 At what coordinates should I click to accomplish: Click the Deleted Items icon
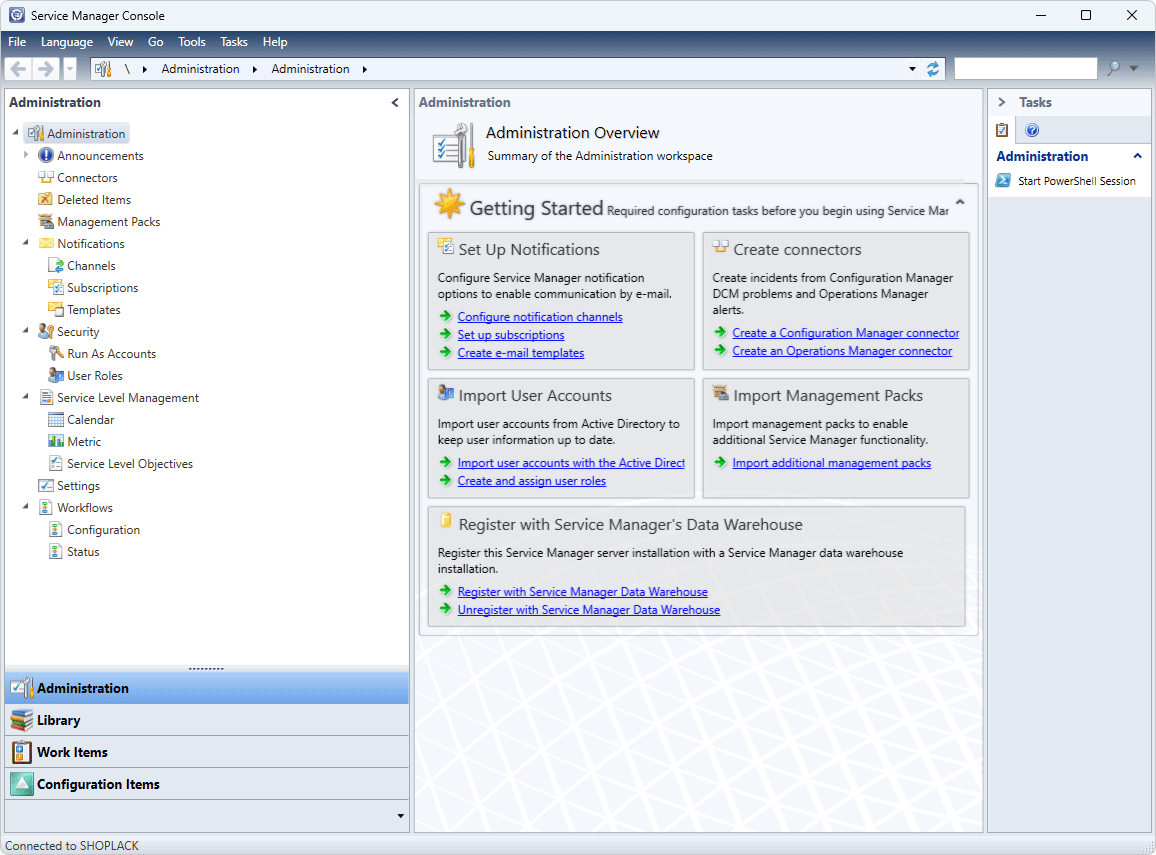coord(46,200)
